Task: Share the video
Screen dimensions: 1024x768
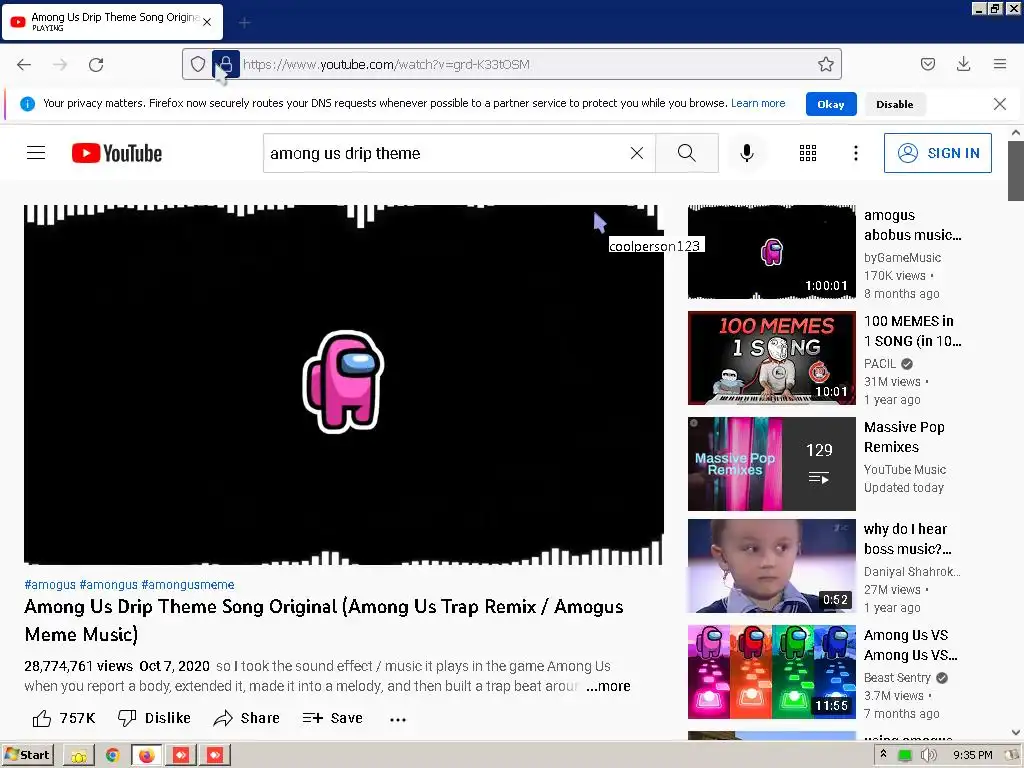Action: pyautogui.click(x=247, y=718)
